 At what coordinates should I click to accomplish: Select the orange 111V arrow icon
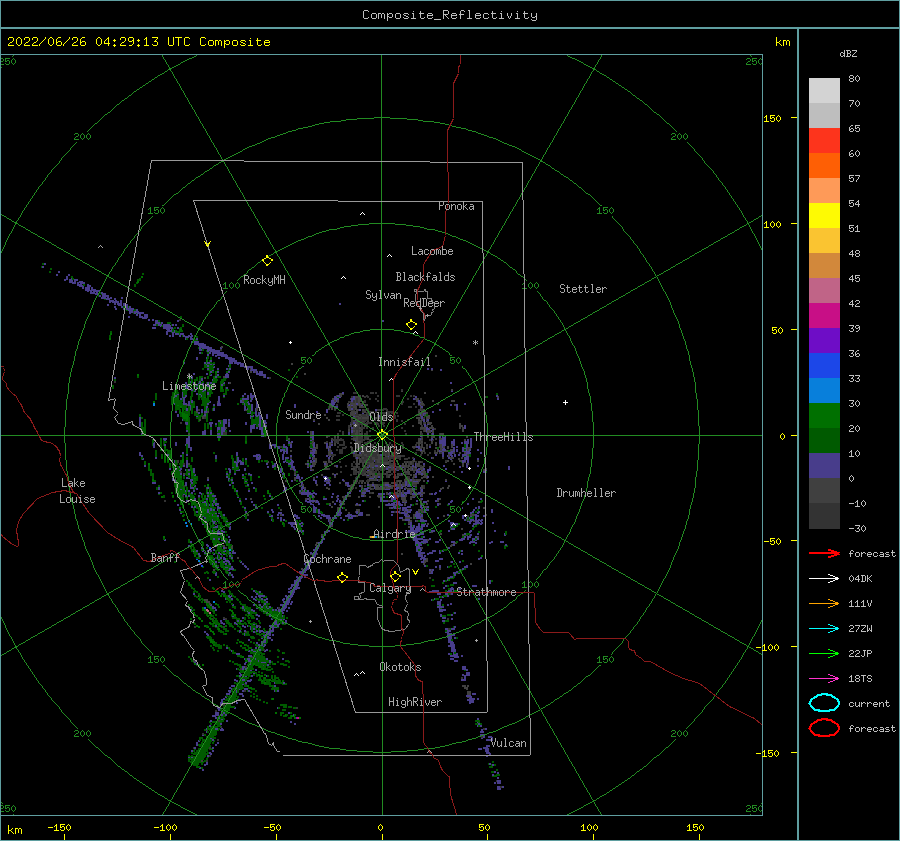pyautogui.click(x=824, y=603)
